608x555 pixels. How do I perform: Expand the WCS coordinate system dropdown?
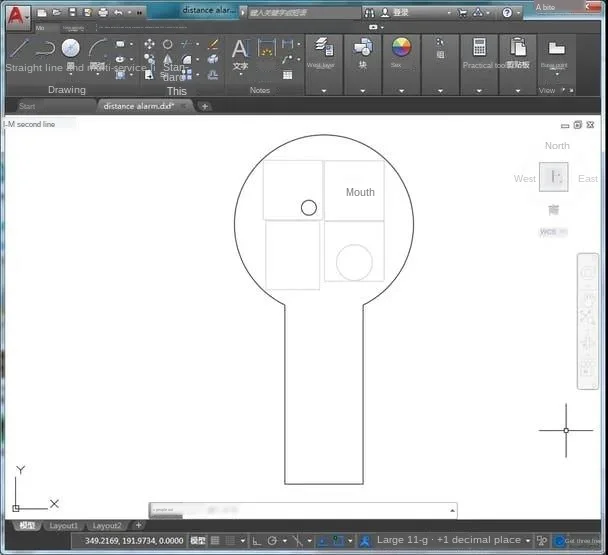coord(552,232)
